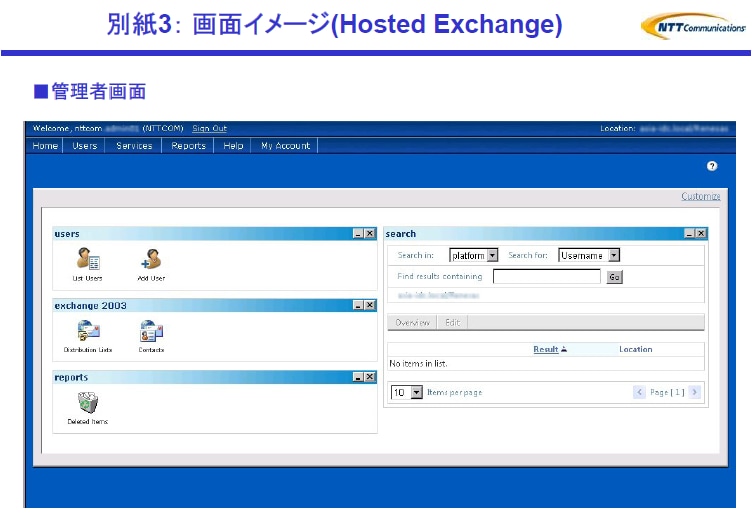Image resolution: width=754 pixels, height=513 pixels.
Task: Open the List Users icon
Action: tap(88, 259)
